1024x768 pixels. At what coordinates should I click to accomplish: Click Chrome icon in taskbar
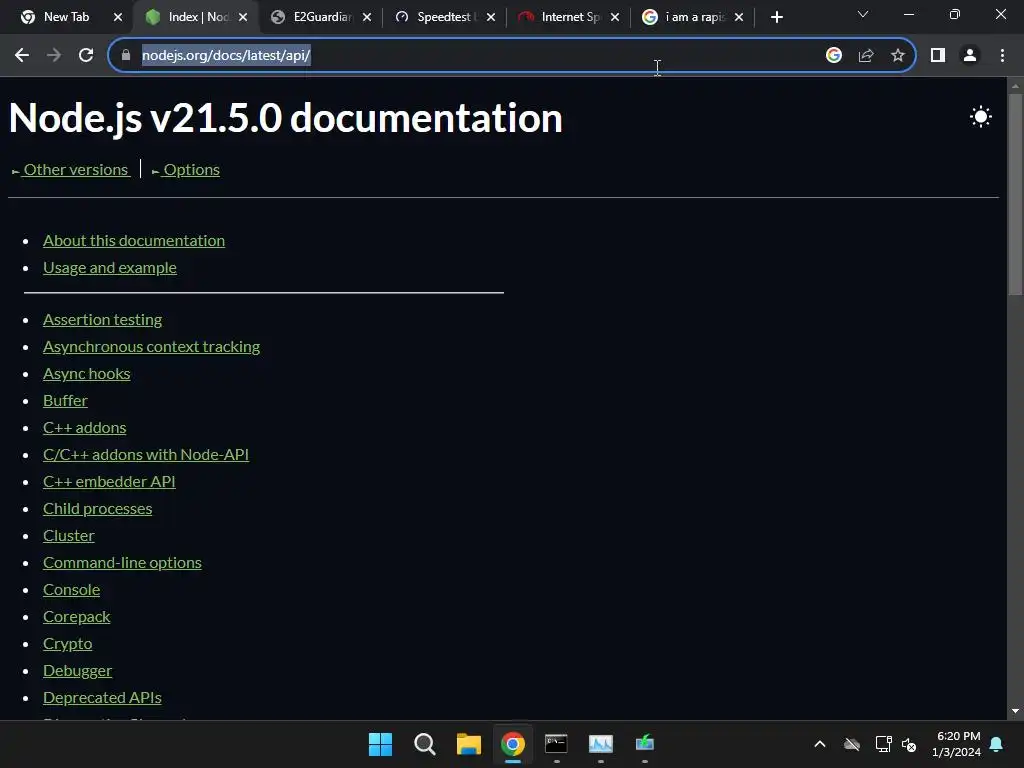(513, 744)
